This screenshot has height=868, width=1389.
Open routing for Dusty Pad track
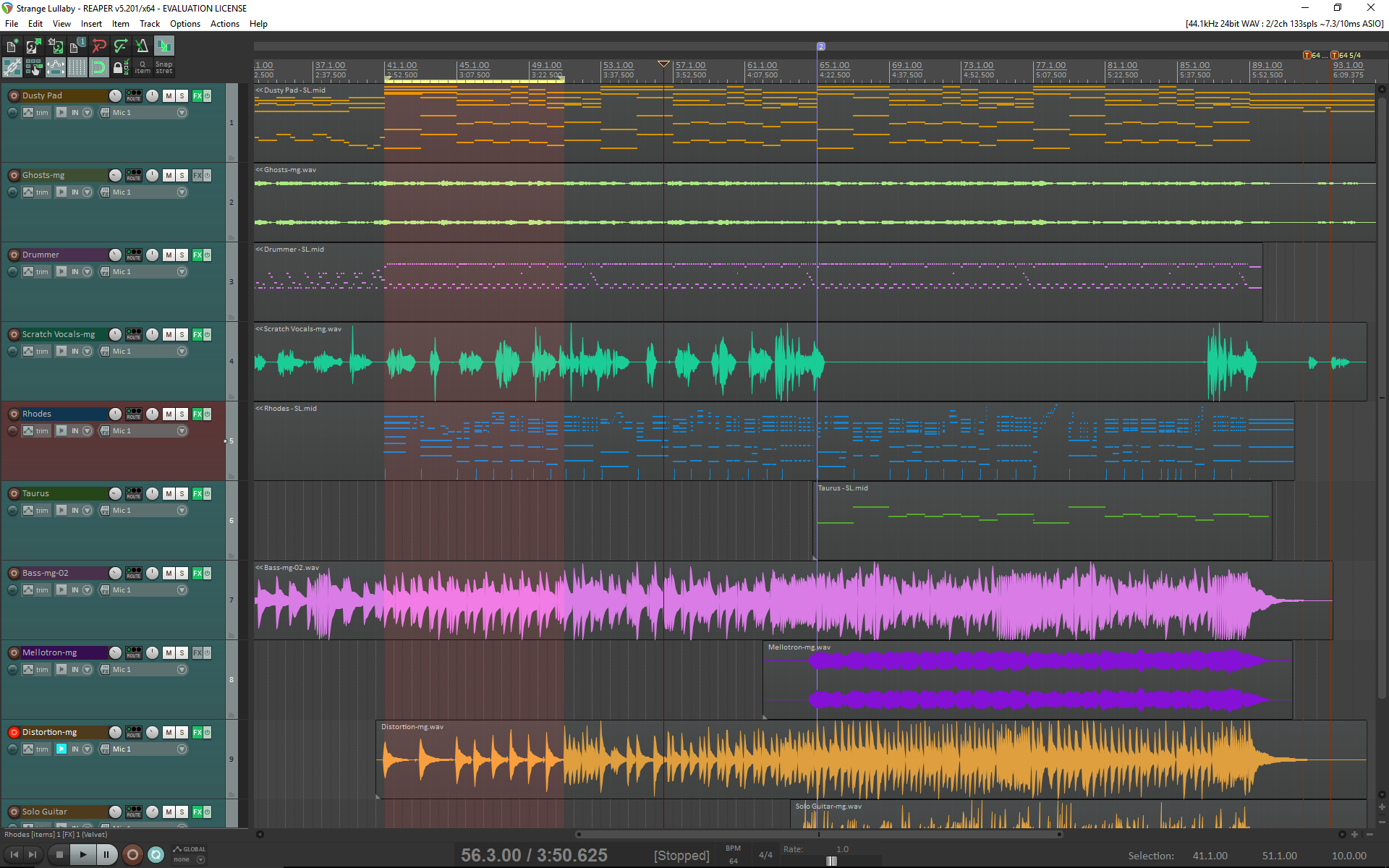134,95
